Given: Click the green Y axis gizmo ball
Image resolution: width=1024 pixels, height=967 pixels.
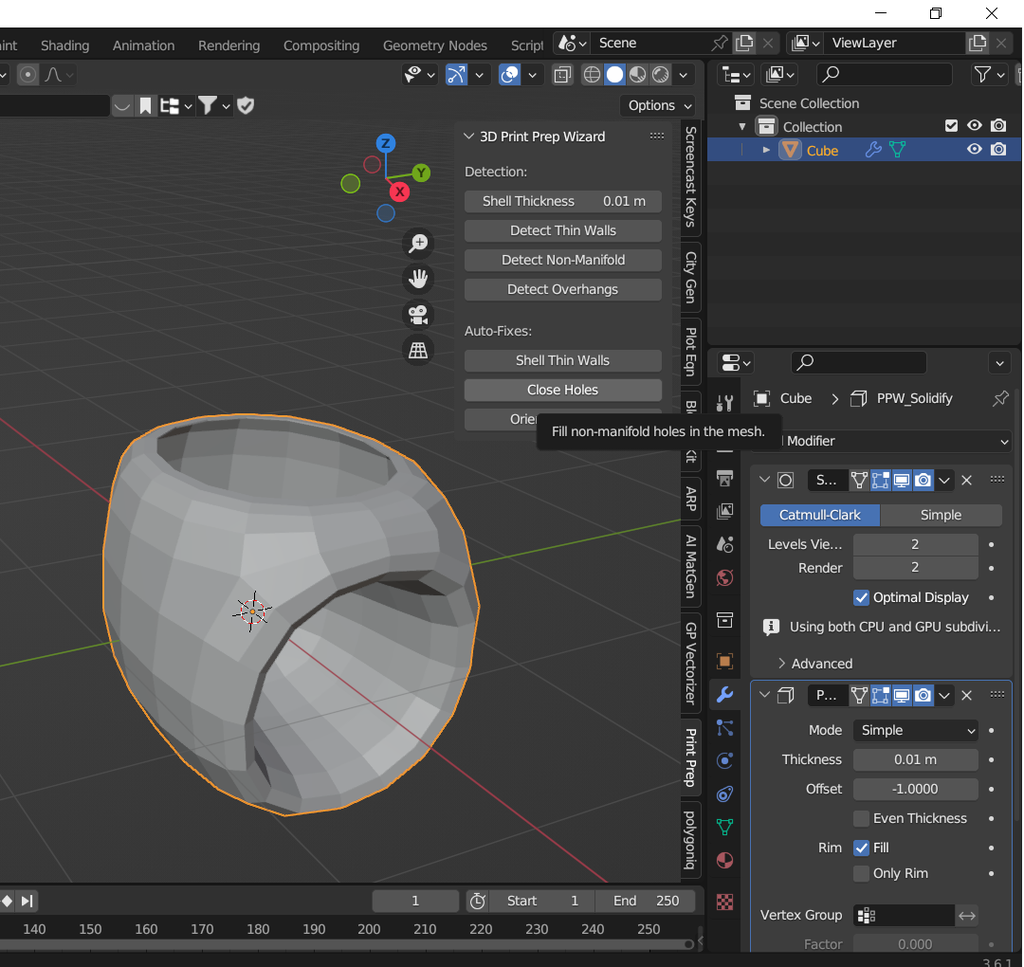Looking at the screenshot, I should coord(421,173).
